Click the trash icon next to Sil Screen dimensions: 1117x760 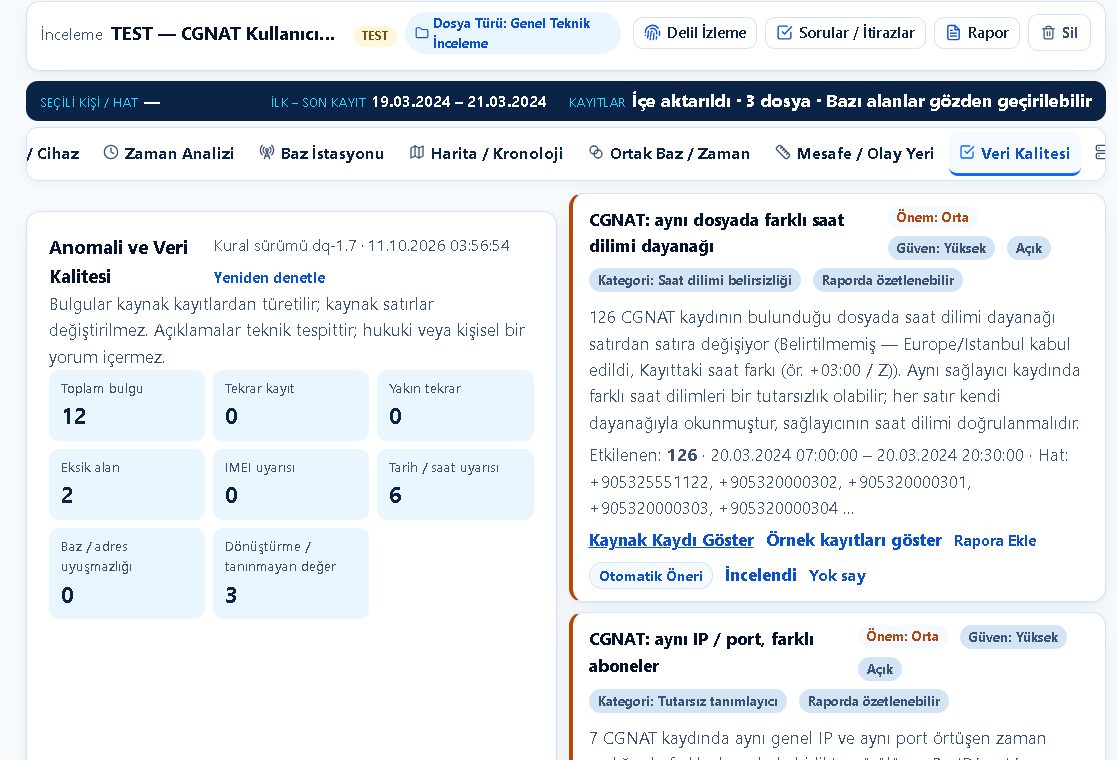pyautogui.click(x=1048, y=33)
